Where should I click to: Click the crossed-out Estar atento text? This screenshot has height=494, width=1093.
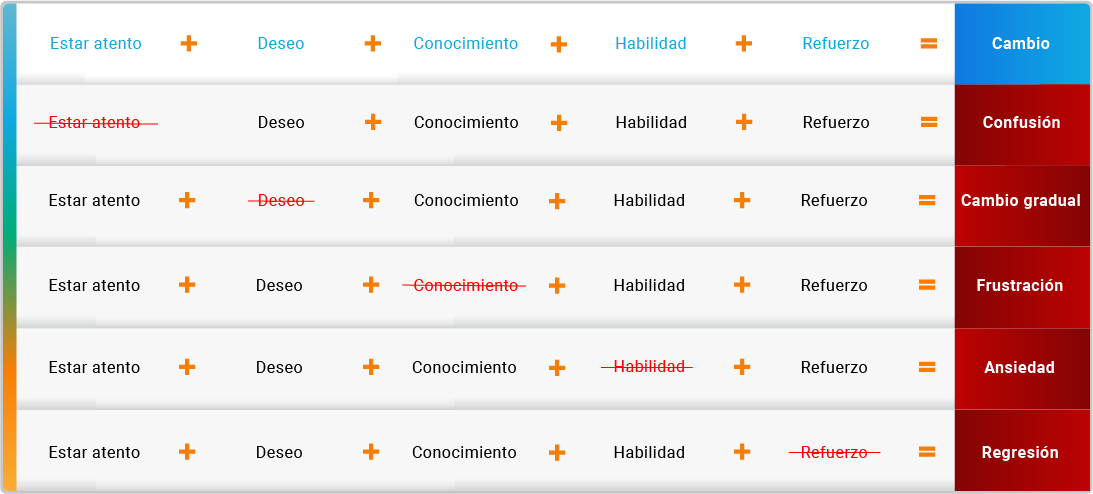point(95,123)
